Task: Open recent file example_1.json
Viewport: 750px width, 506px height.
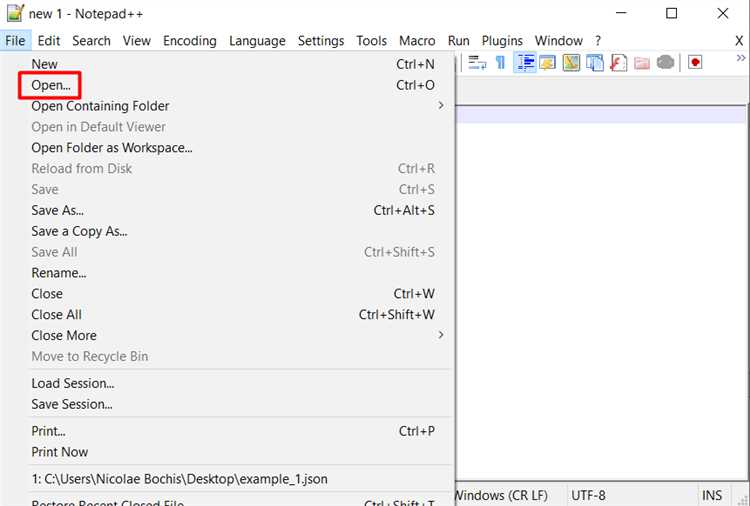Action: click(x=180, y=479)
